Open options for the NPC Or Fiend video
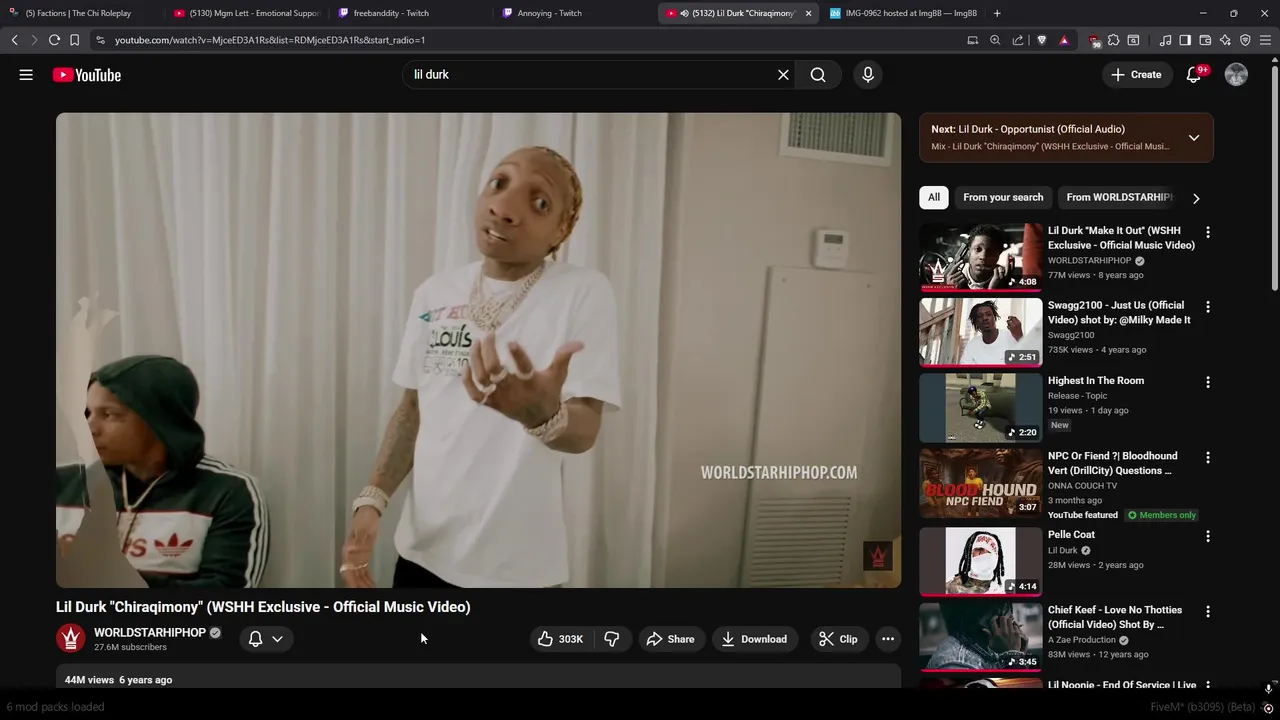The height and width of the screenshot is (720, 1280). (x=1207, y=457)
